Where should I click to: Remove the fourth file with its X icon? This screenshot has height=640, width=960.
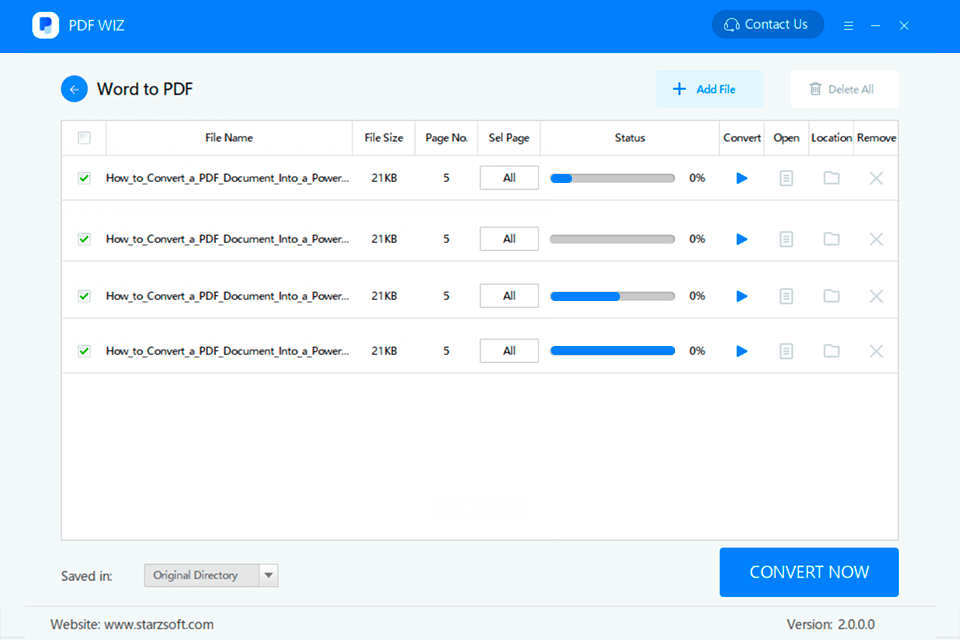[876, 352]
